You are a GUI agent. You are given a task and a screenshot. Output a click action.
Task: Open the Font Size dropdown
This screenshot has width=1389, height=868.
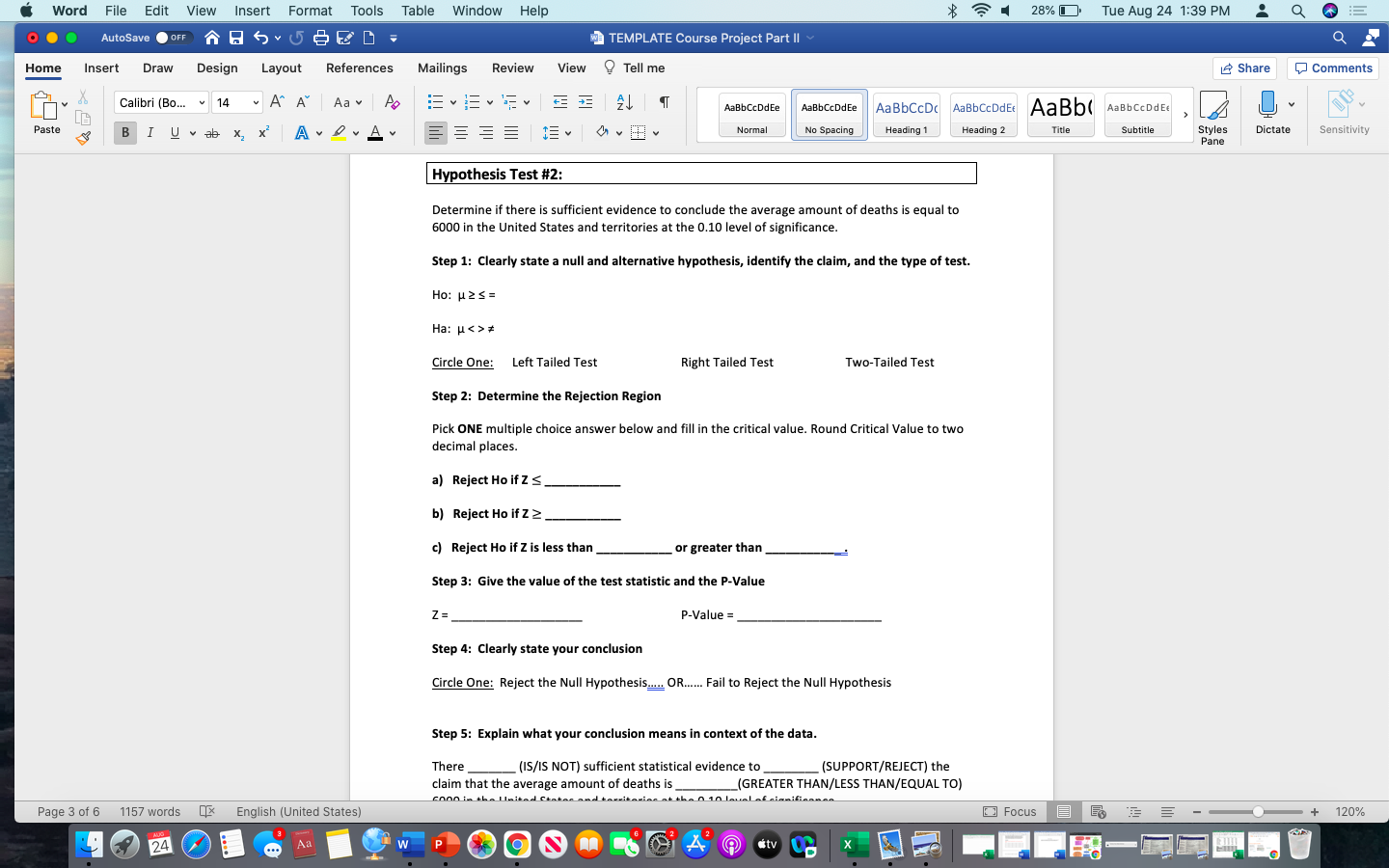pos(235,101)
